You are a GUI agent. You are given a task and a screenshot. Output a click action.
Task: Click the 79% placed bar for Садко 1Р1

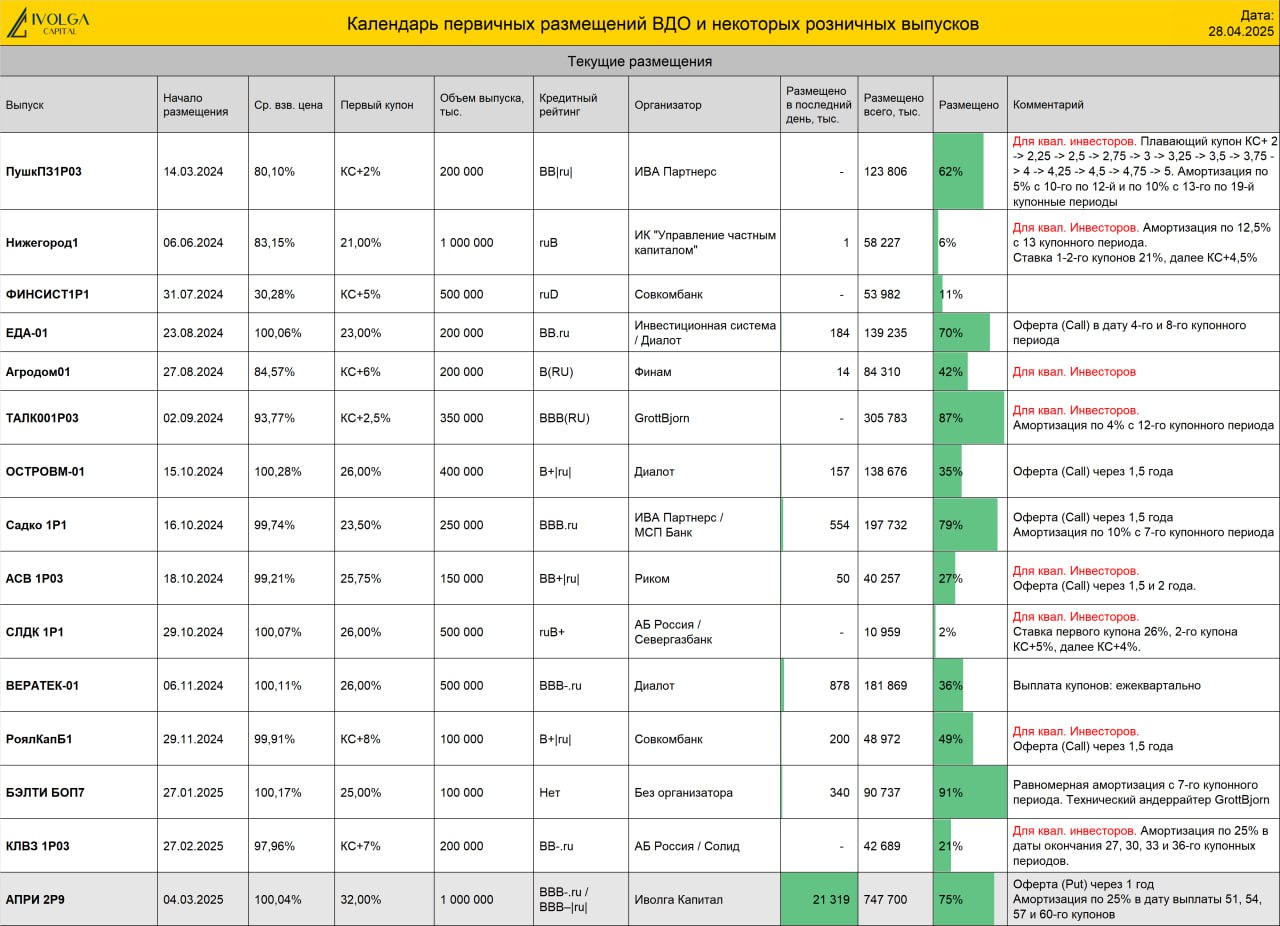click(x=966, y=525)
